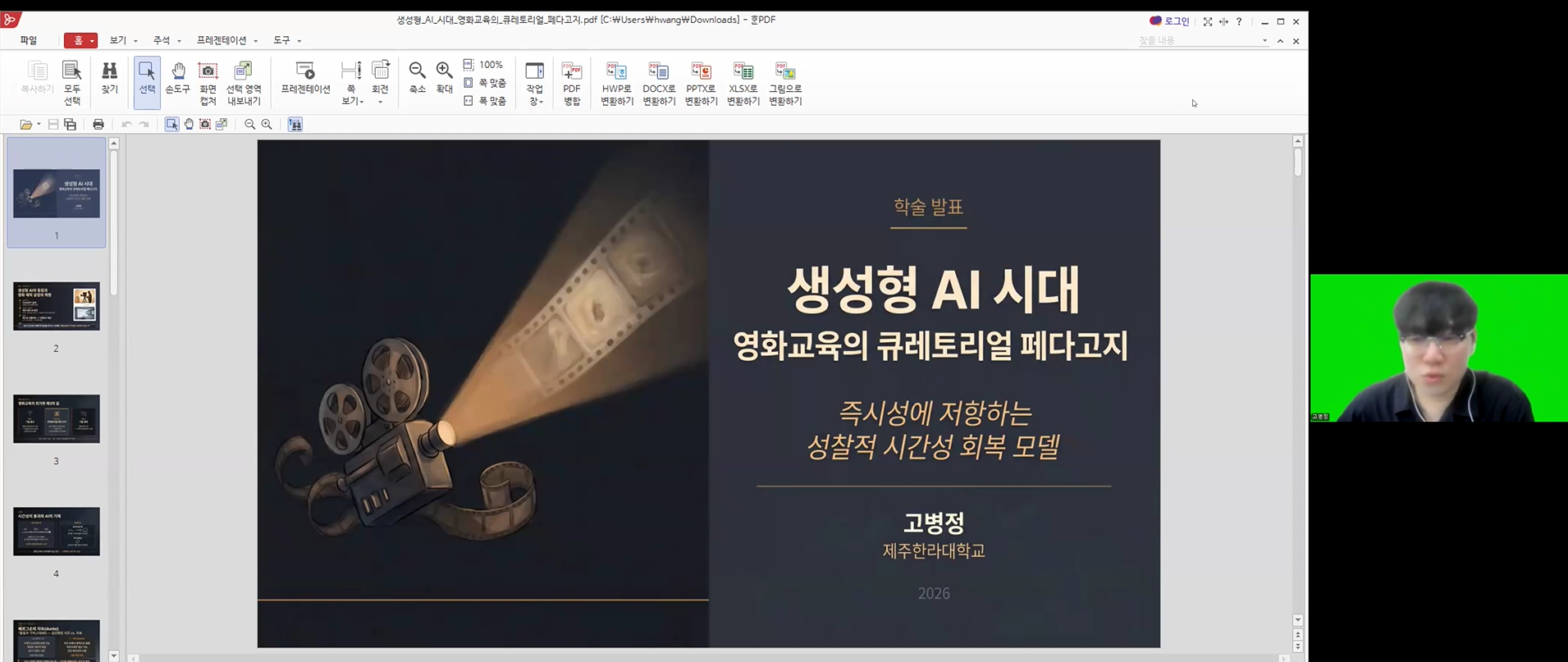
Task: Click the save-as copies icon in quick toolbar
Action: (x=71, y=125)
